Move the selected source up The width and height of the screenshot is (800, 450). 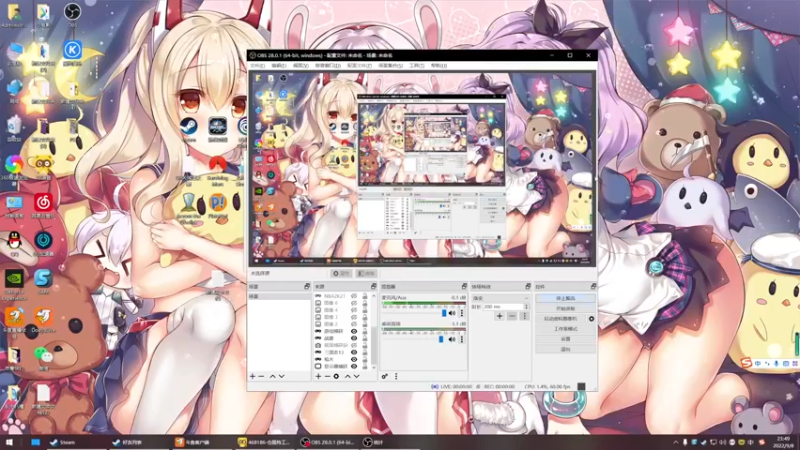click(x=347, y=376)
